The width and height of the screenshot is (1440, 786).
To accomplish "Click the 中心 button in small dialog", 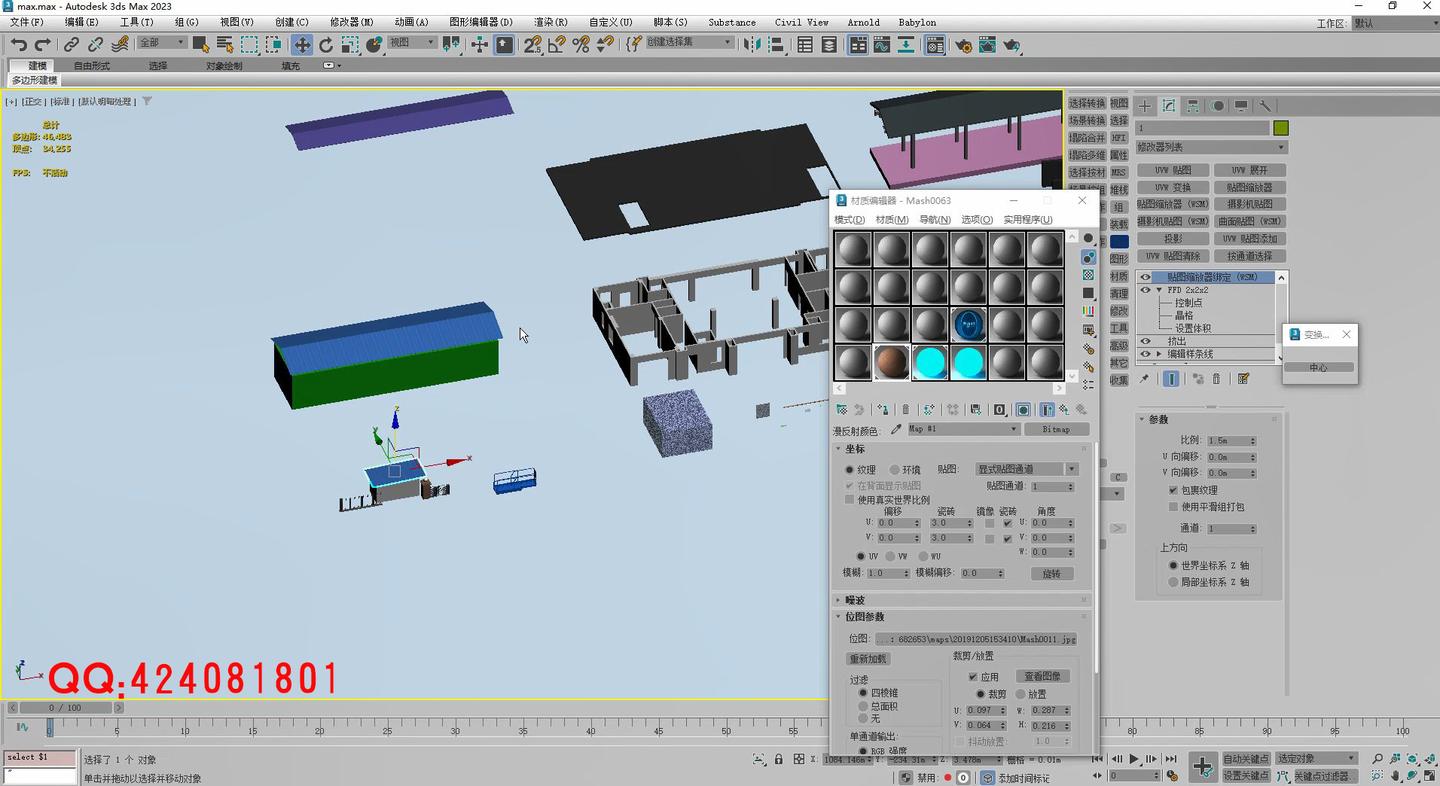I will coord(1318,367).
